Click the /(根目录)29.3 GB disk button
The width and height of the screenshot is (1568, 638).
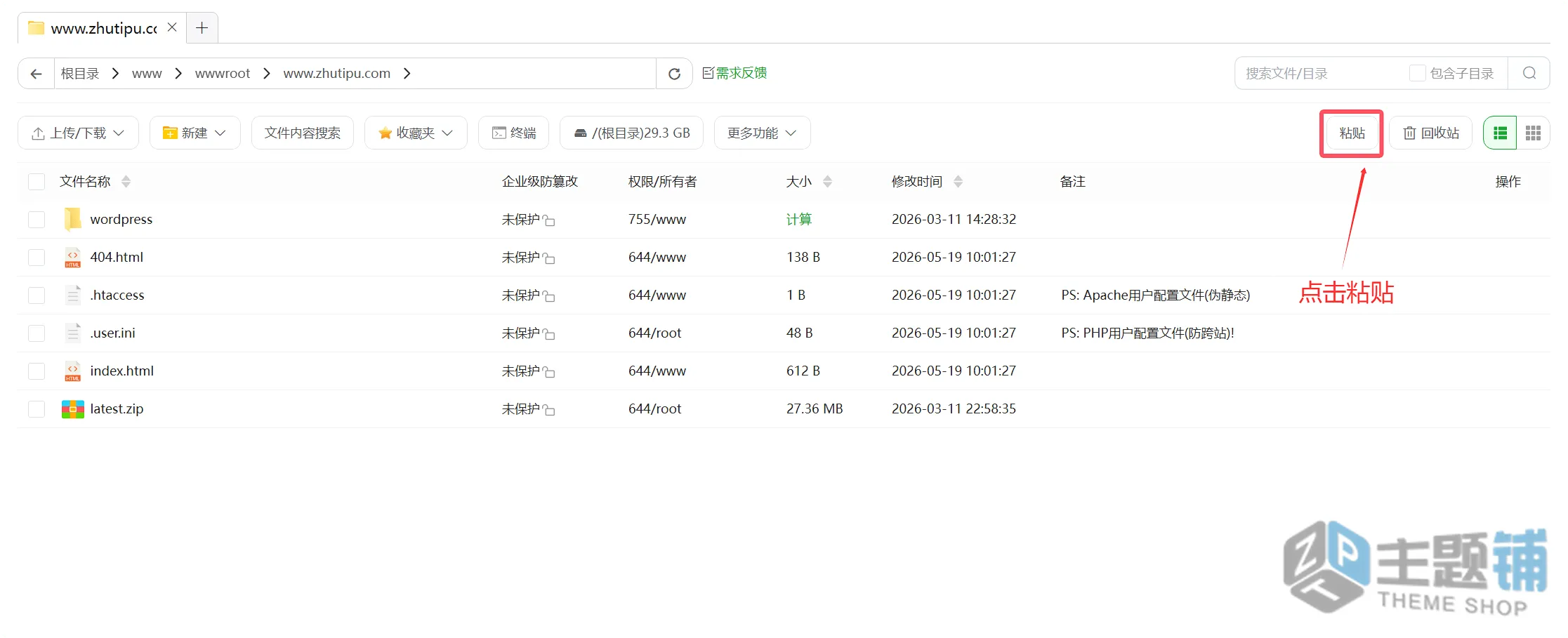click(631, 133)
